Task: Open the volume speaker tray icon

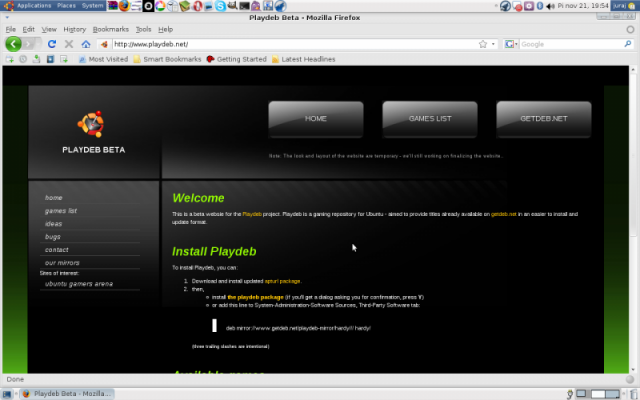Action: click(x=550, y=6)
